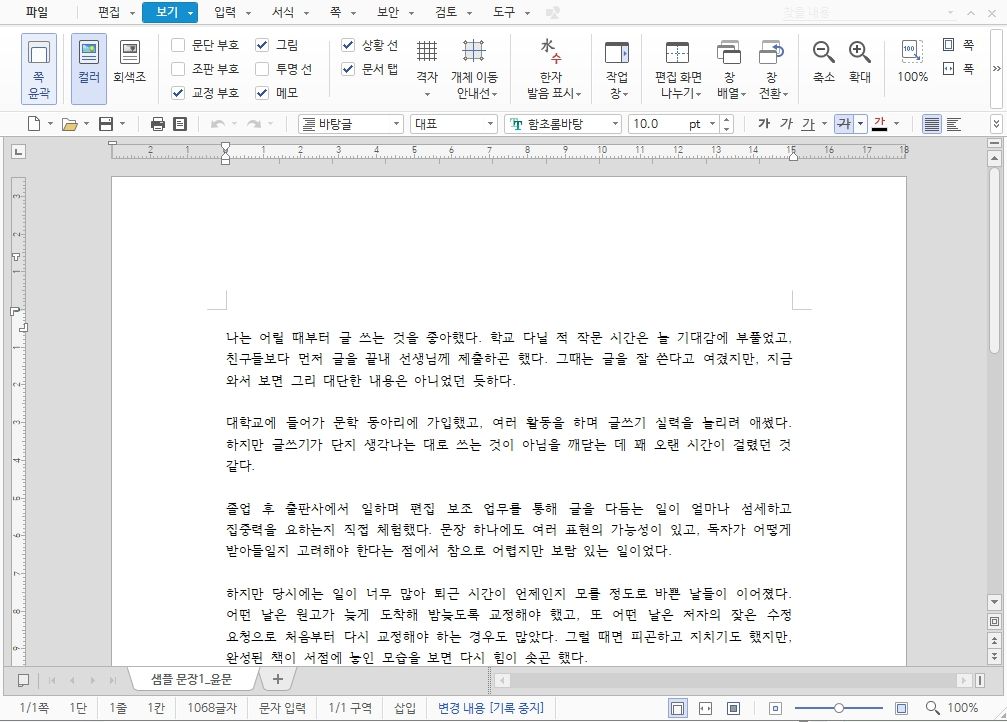Increase font size with stepper up arrow
1007x722 pixels.
726,119
